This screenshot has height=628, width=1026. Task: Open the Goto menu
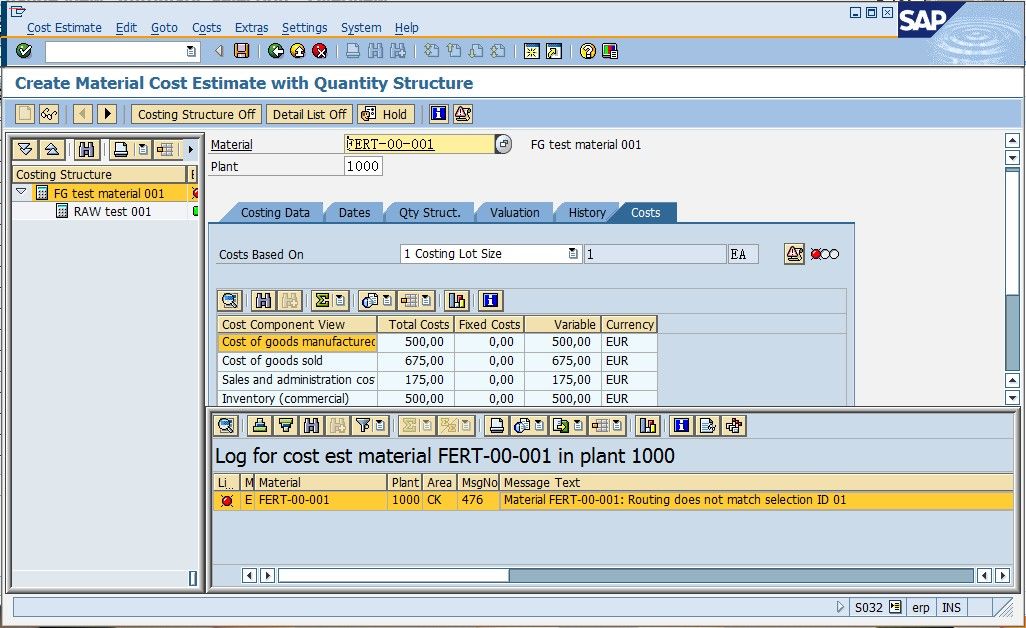[164, 27]
